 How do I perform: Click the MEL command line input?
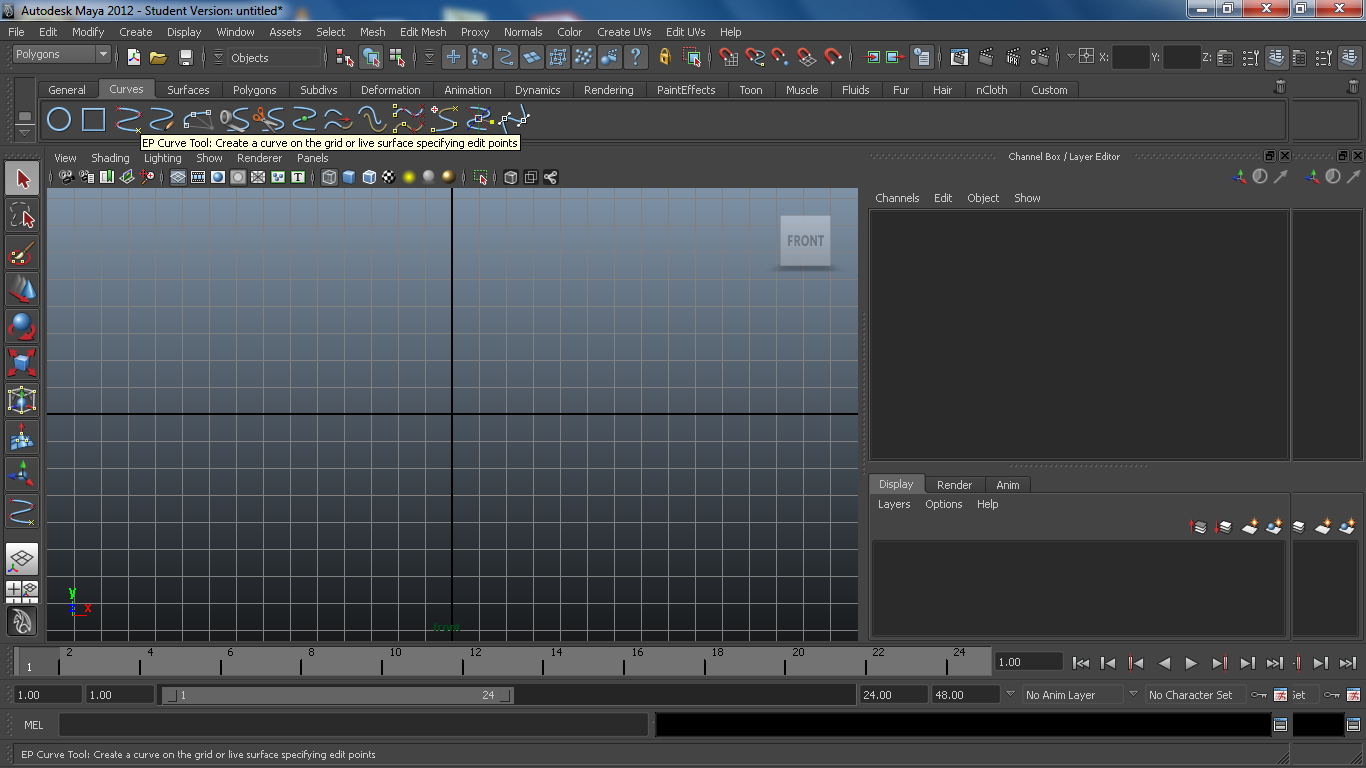tap(353, 725)
